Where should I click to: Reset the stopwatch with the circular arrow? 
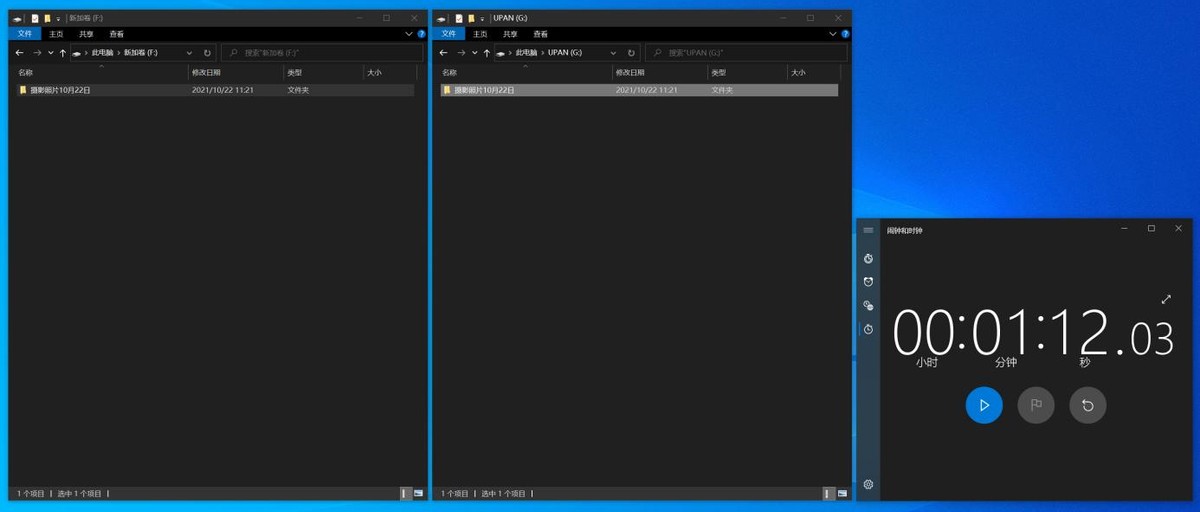(x=1088, y=405)
